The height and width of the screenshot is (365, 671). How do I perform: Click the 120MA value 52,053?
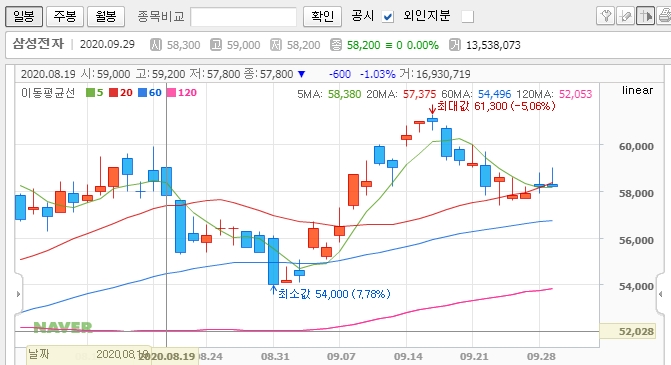(575, 94)
